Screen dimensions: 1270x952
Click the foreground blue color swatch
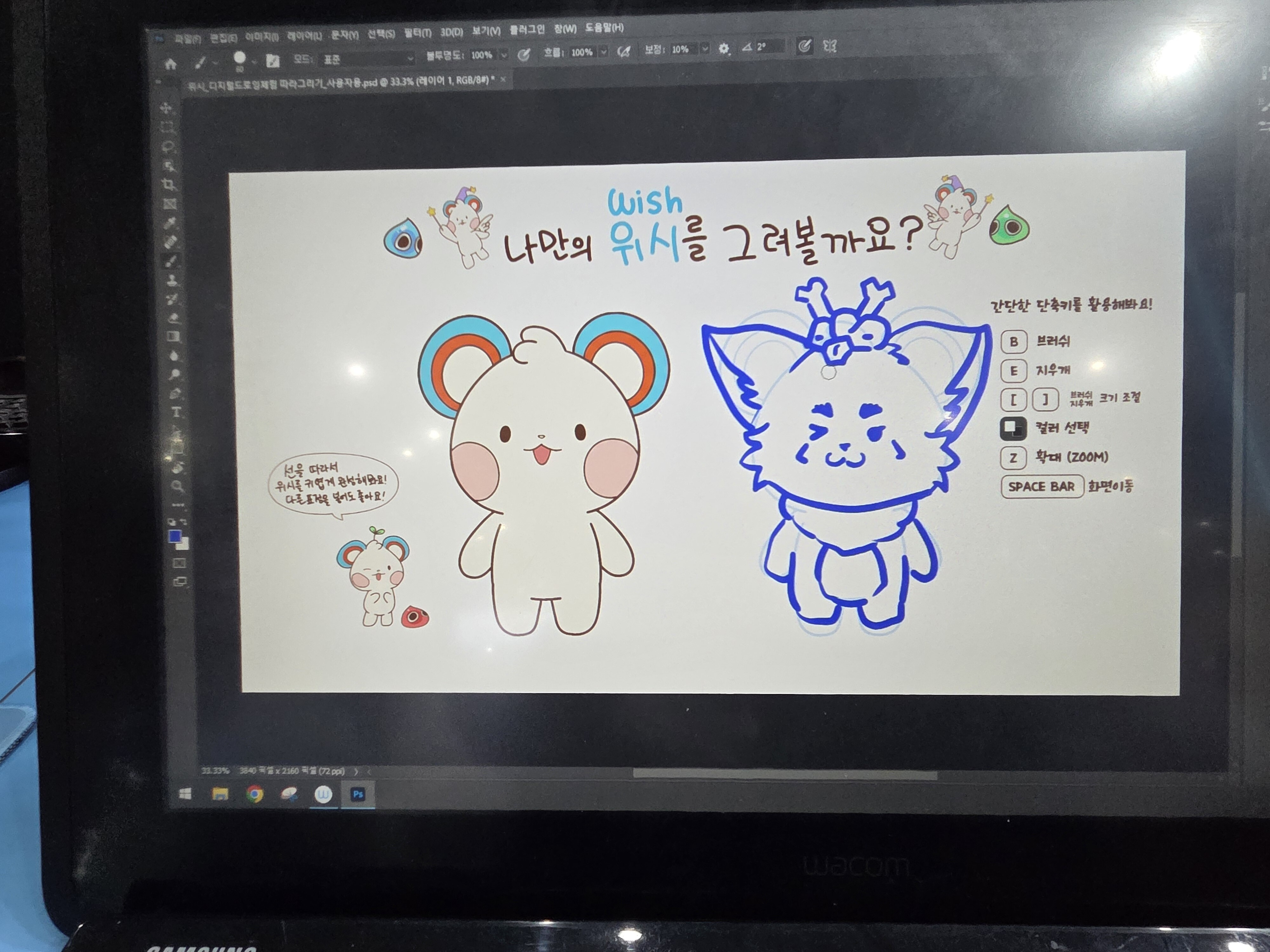pos(175,536)
